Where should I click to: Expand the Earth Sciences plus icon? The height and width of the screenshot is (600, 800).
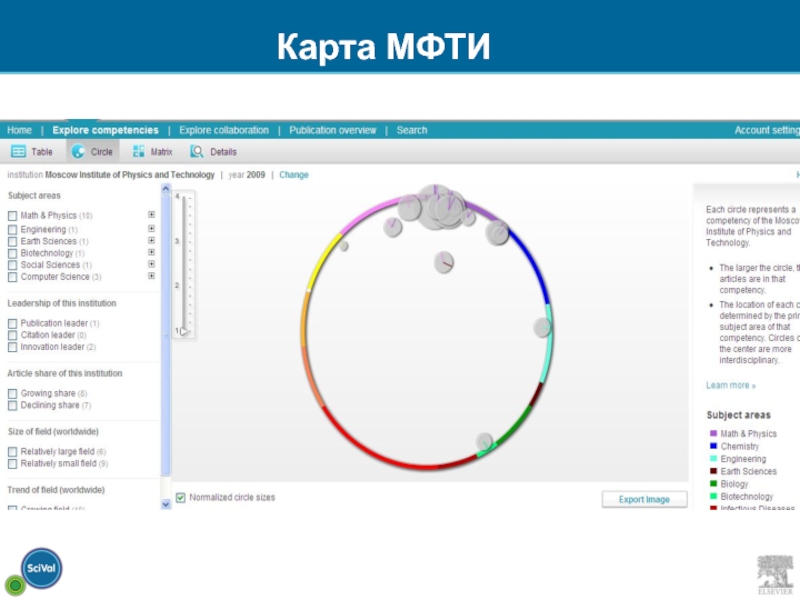point(152,240)
